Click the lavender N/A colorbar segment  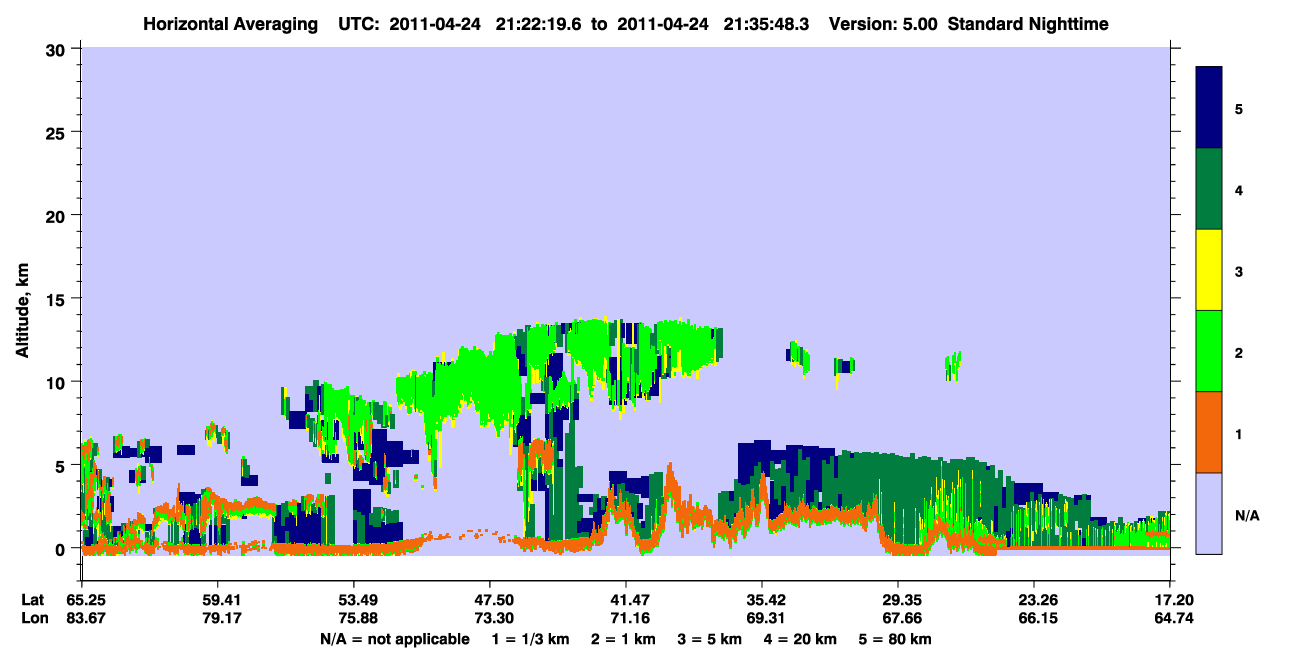tap(1209, 513)
